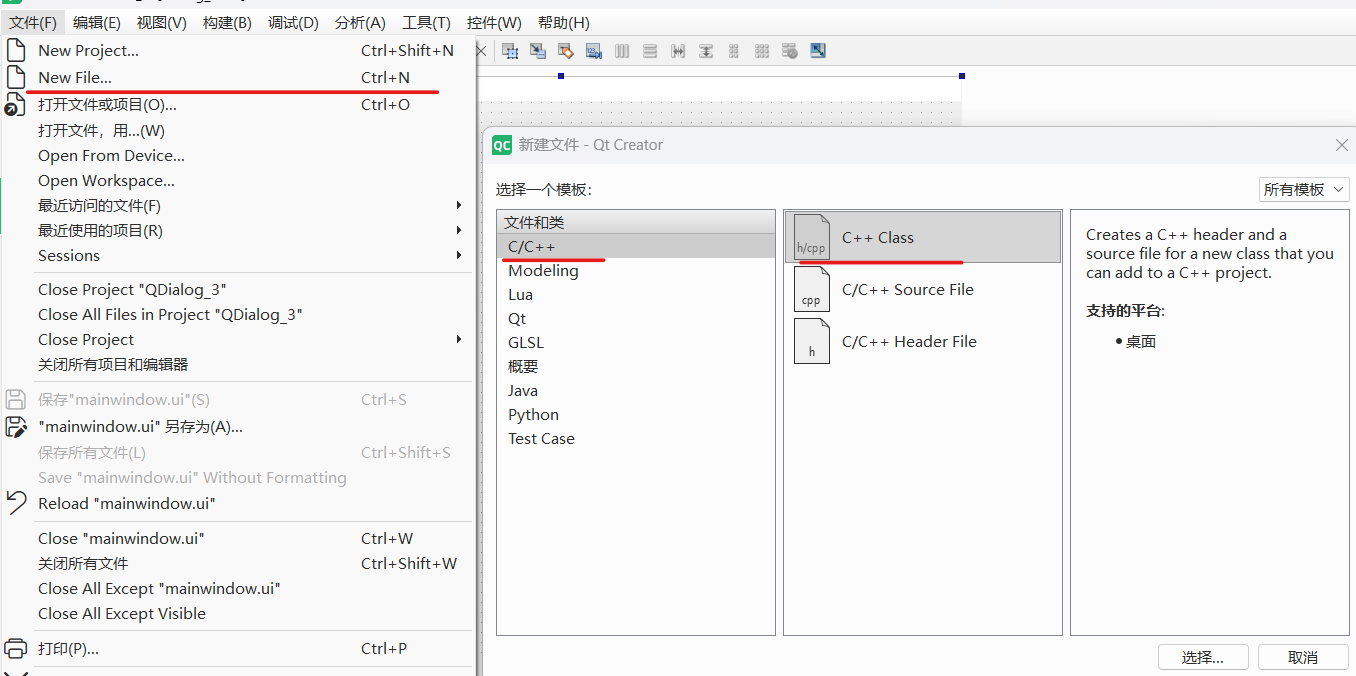Open the 构建(B) menu
Screen dimensions: 1356x676
[227, 22]
